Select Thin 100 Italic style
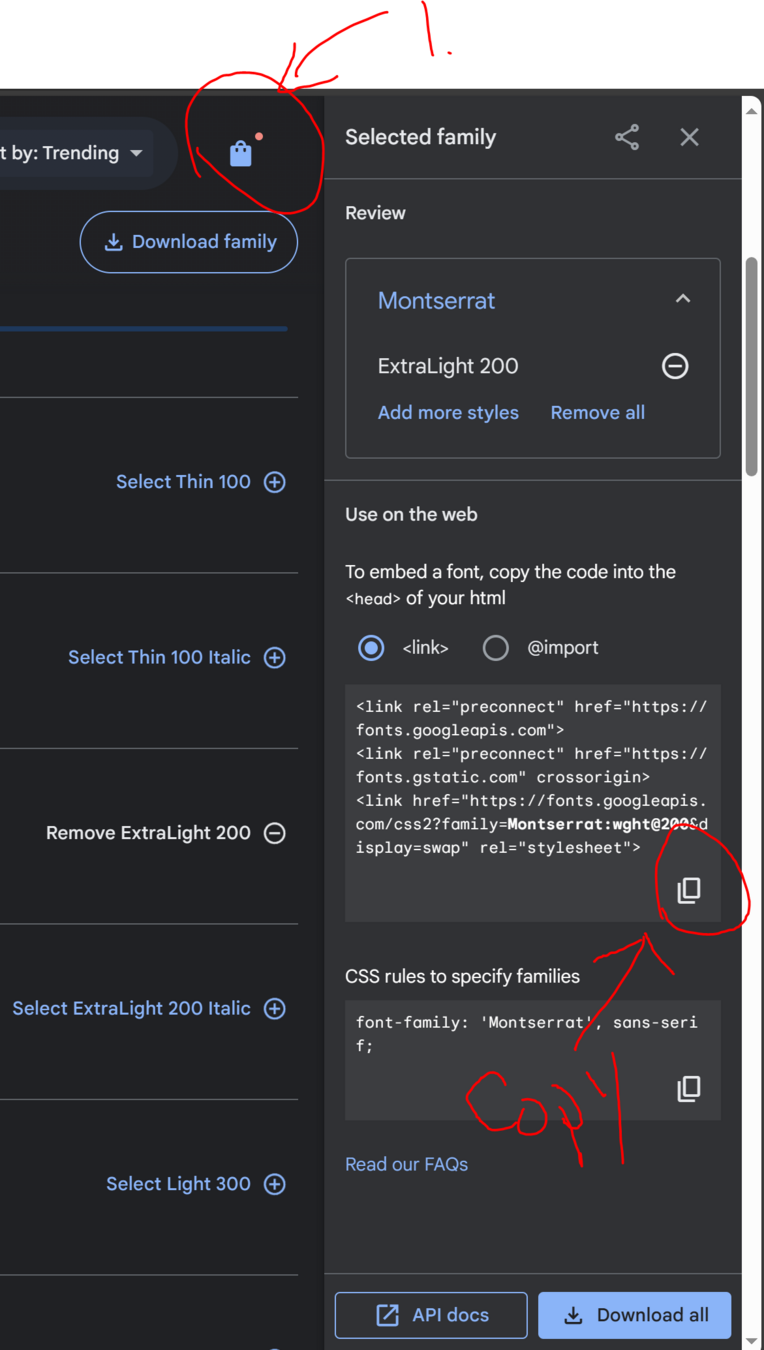Screen dimensions: 764x1350 pos(177,657)
